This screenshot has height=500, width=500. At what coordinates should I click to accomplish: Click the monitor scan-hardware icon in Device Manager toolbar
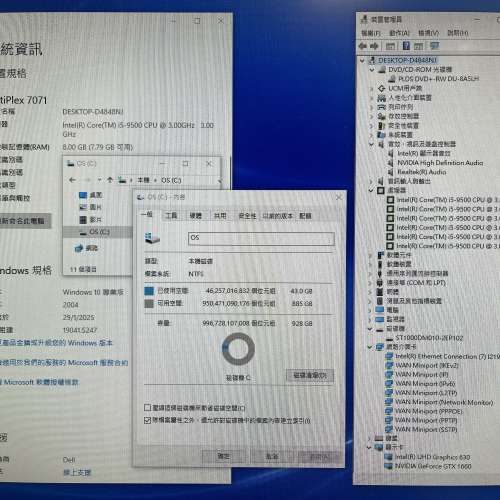click(434, 46)
